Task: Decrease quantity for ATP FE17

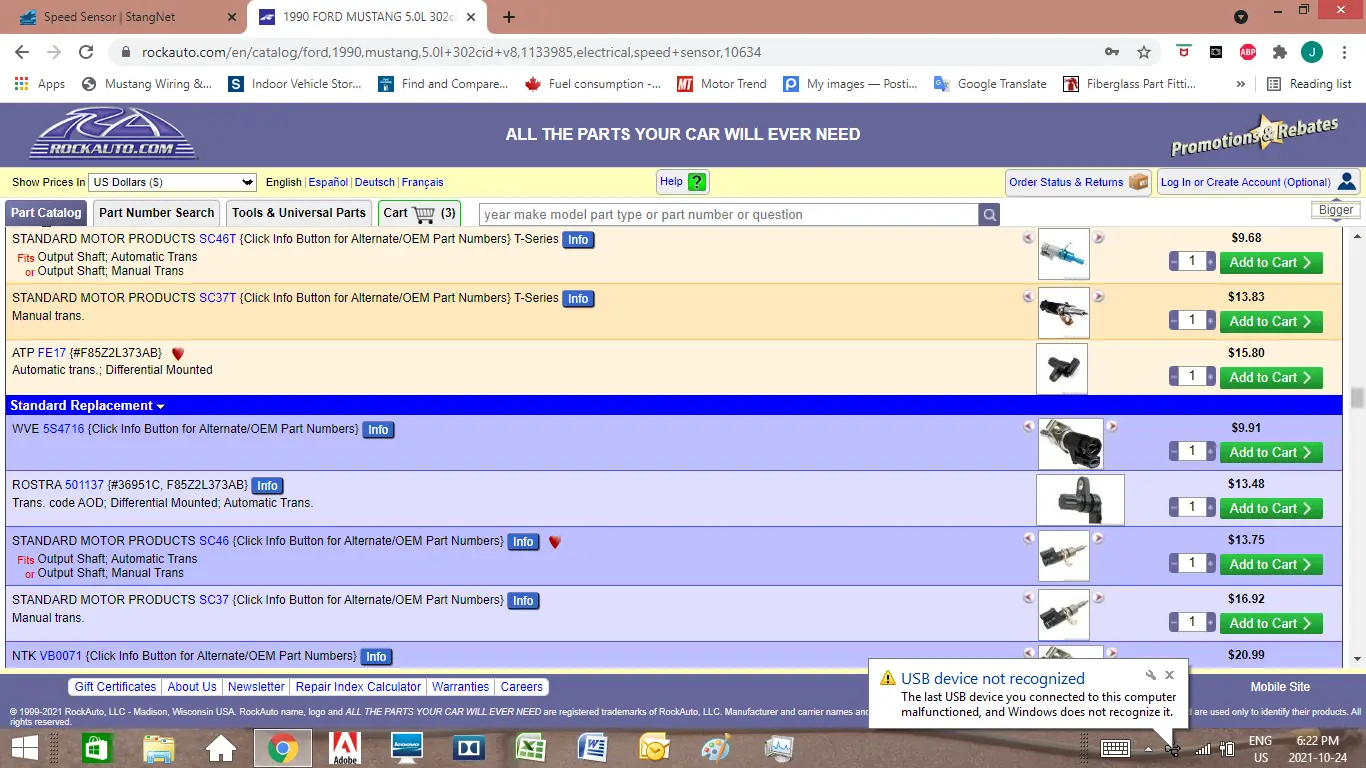Action: [1173, 377]
